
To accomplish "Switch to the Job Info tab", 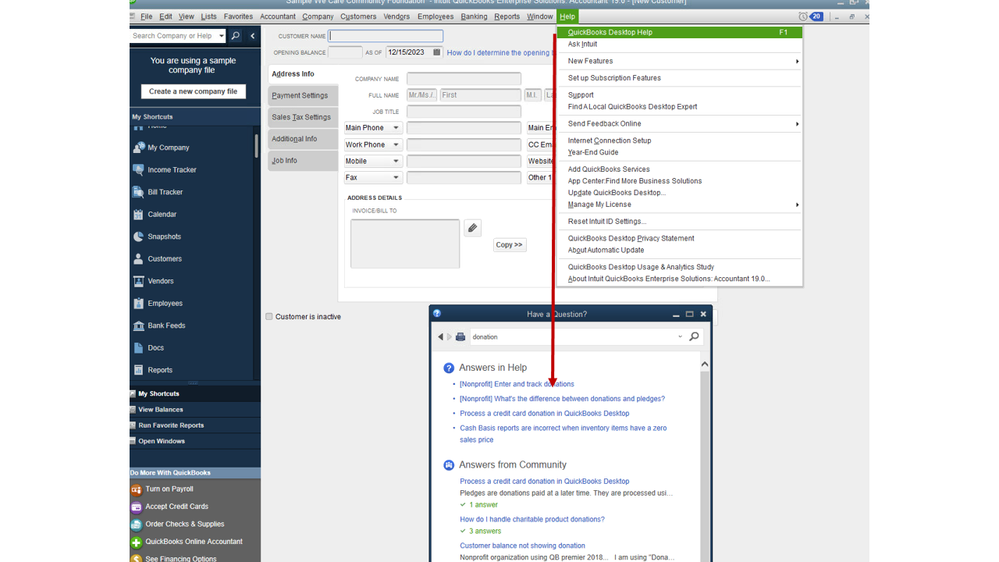I will [x=303, y=161].
